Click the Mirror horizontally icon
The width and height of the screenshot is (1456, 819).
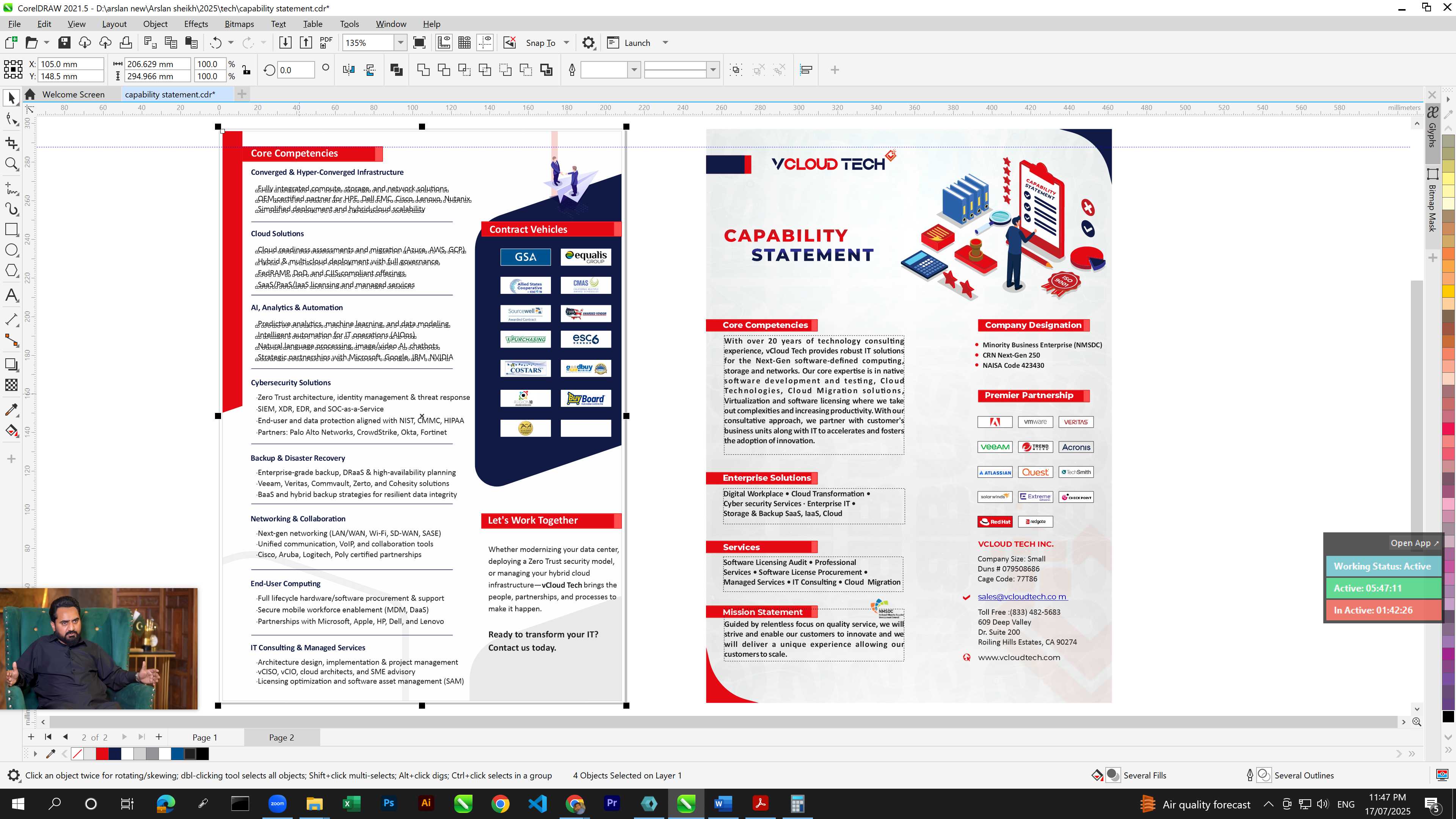[x=349, y=69]
